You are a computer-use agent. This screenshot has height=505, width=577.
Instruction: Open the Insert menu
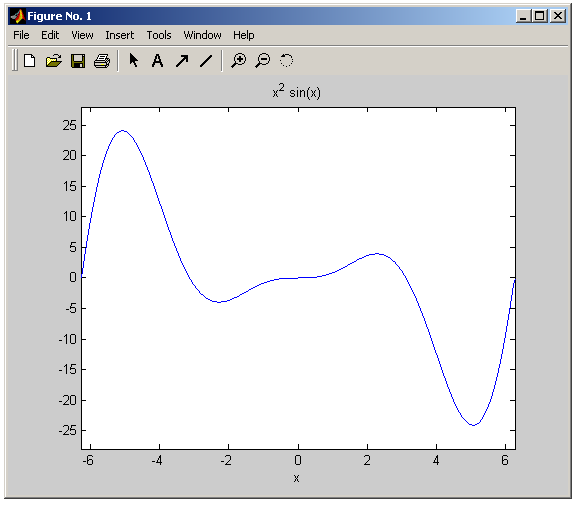tap(120, 35)
